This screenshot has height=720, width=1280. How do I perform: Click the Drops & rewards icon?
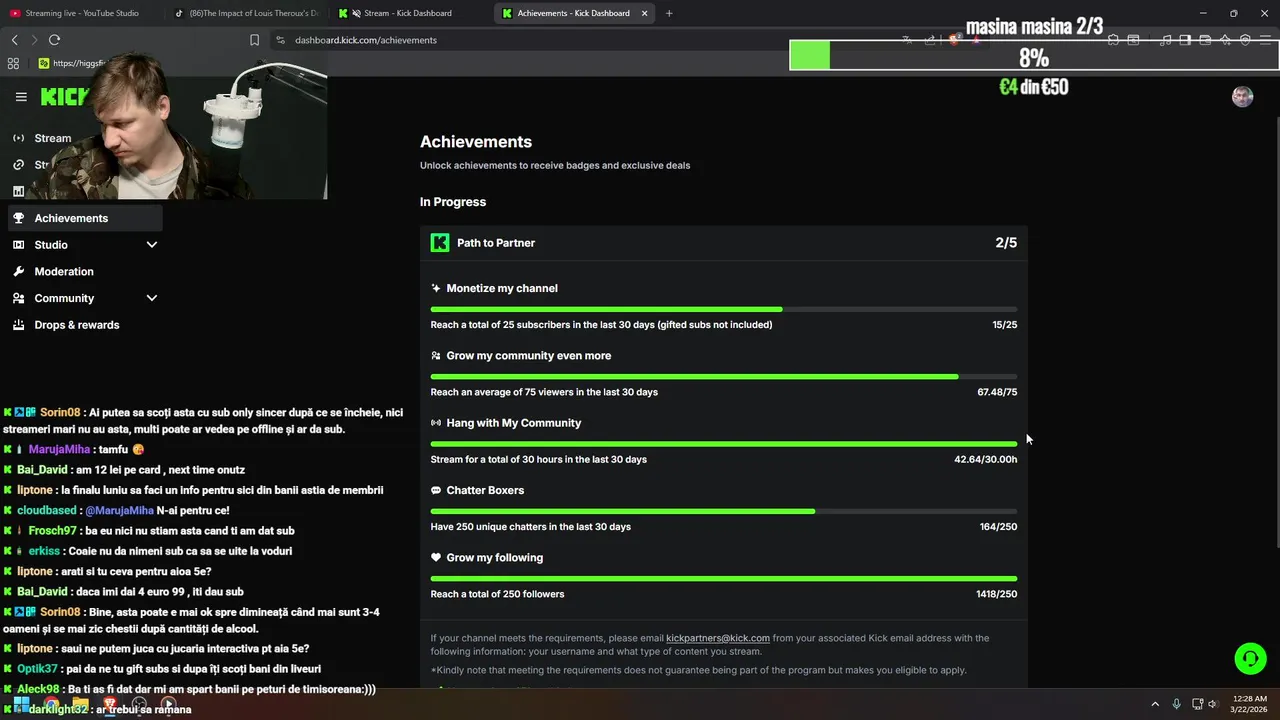pyautogui.click(x=18, y=325)
